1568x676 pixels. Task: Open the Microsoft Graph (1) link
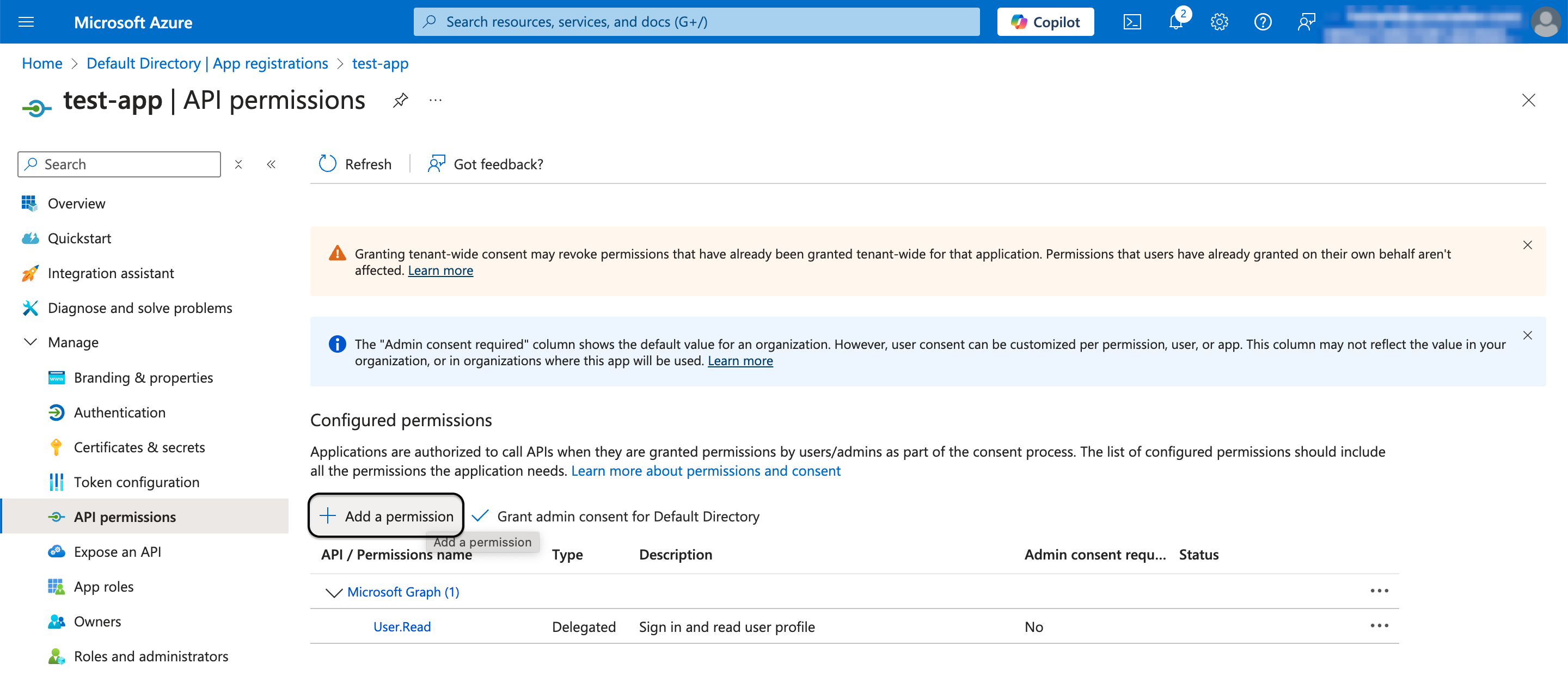point(403,592)
